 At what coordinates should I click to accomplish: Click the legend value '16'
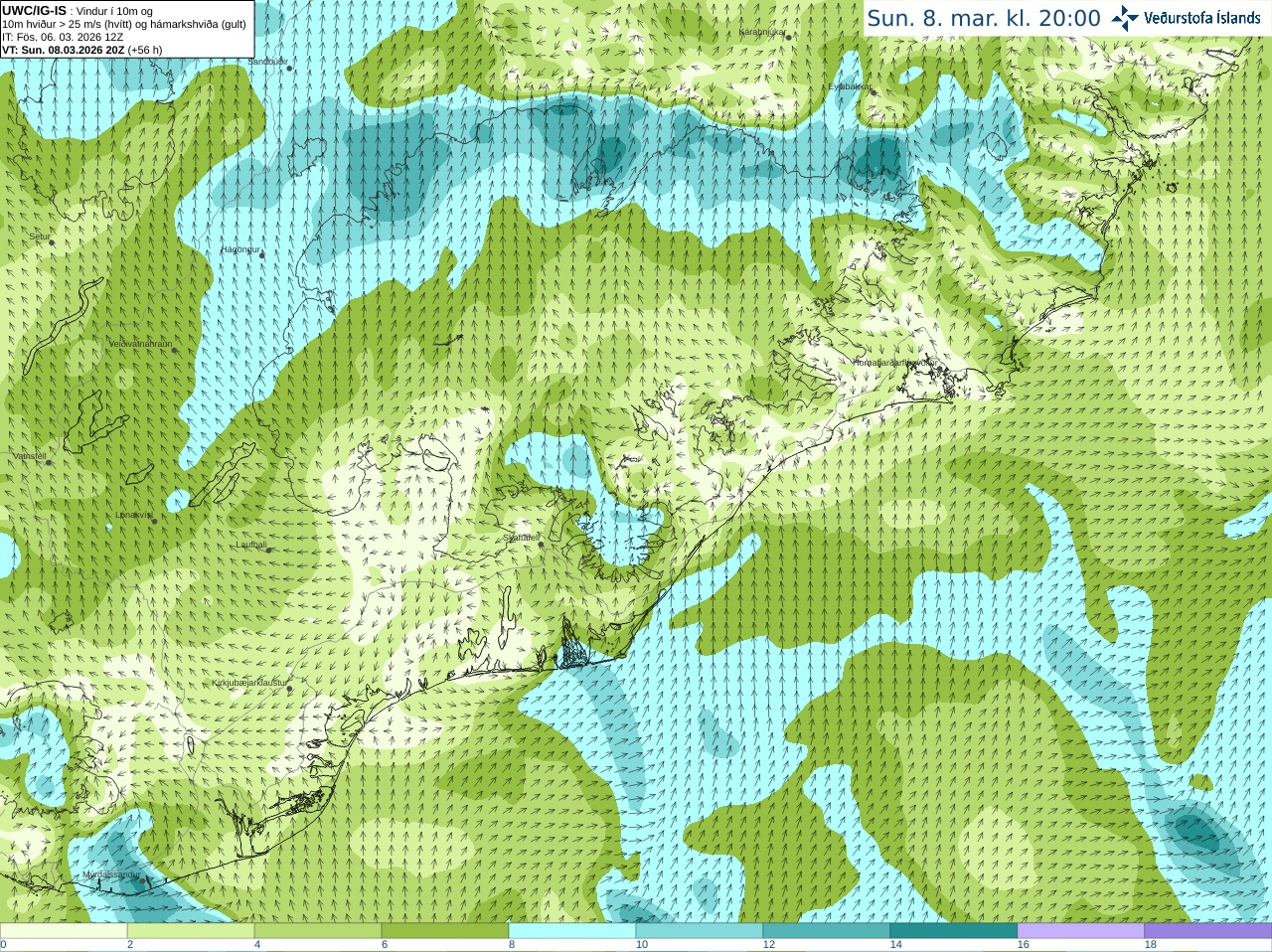1024,945
